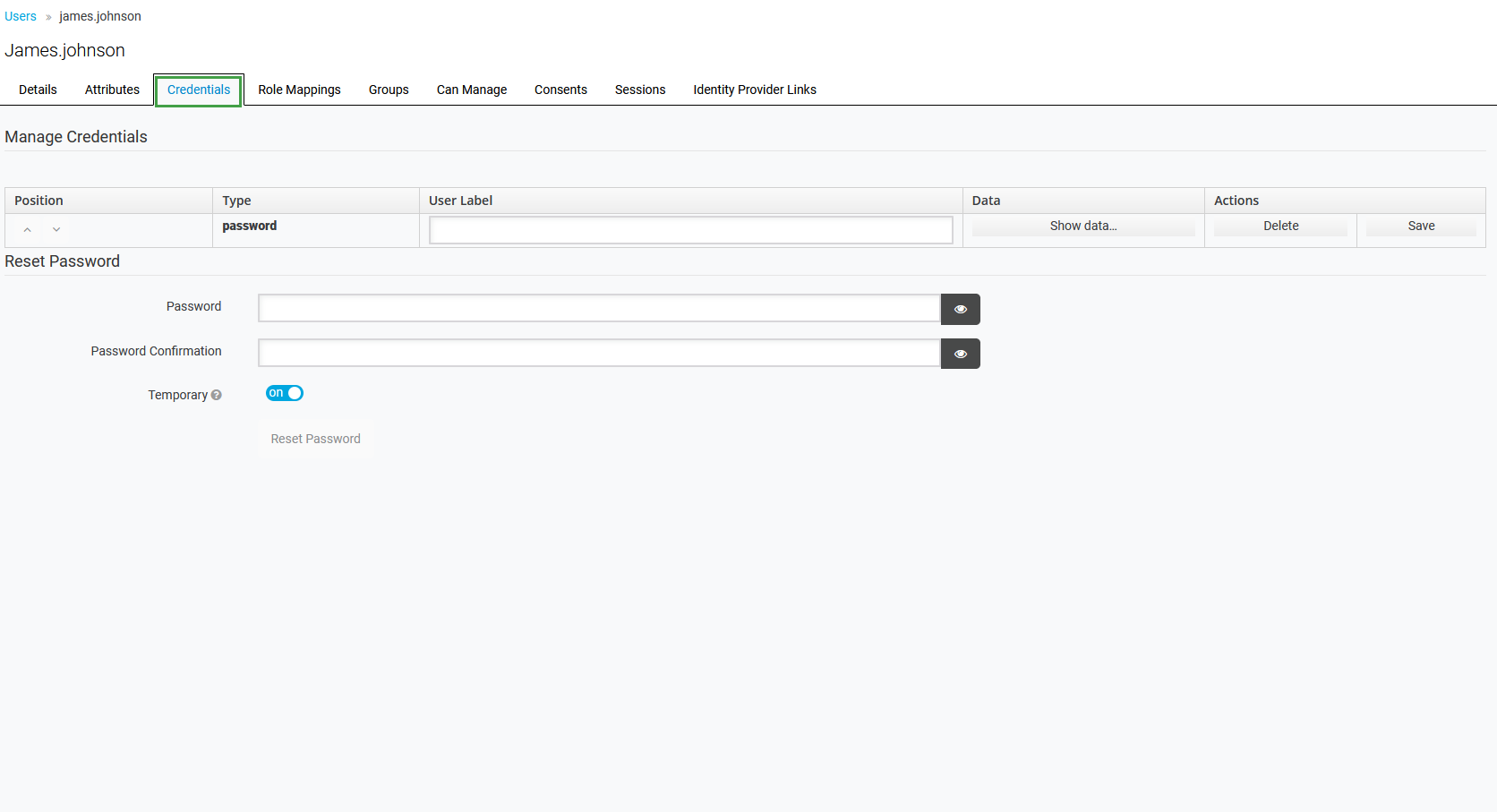Focus the User Label text field

(690, 230)
